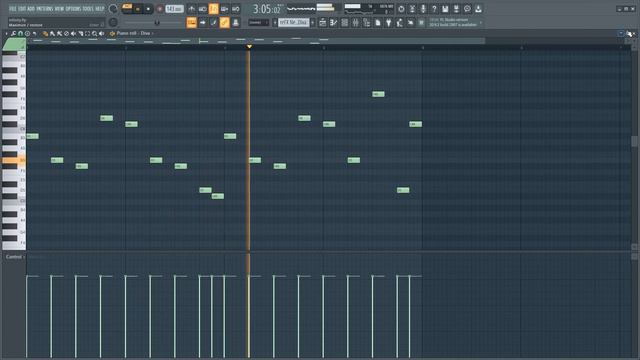Screen dimensions: 640x360
Task: Open the PATTERNS menu
Action: click(45, 9)
